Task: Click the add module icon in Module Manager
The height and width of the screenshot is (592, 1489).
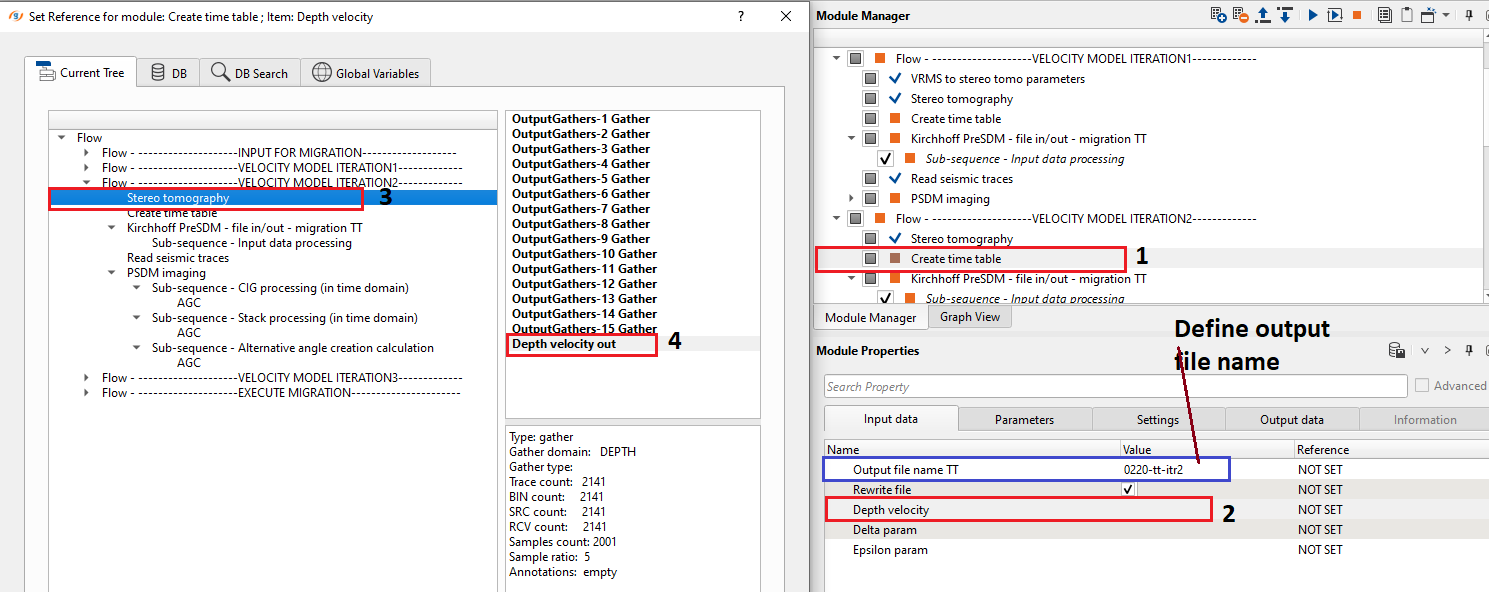Action: click(1218, 15)
